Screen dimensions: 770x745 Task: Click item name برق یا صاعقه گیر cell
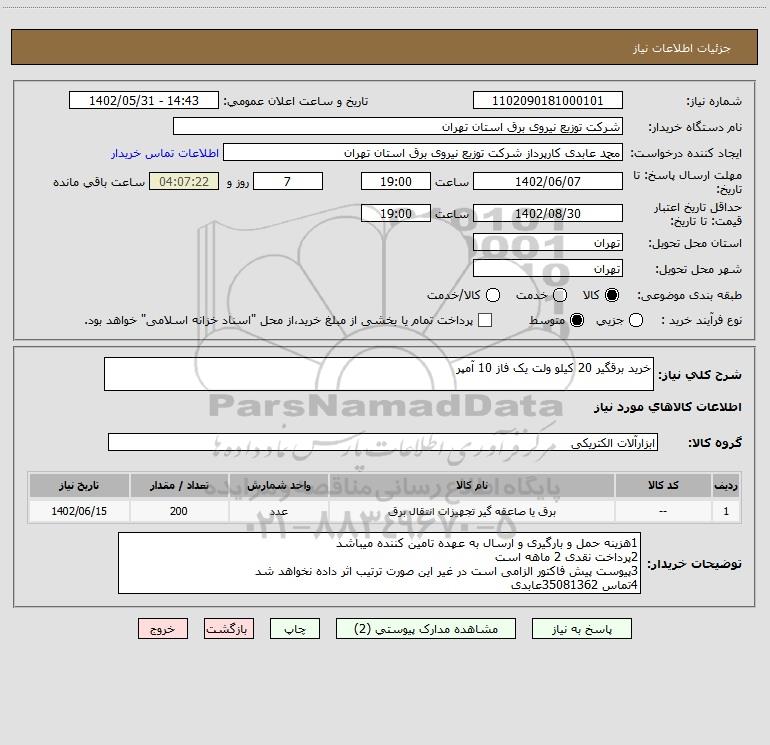coord(471,511)
